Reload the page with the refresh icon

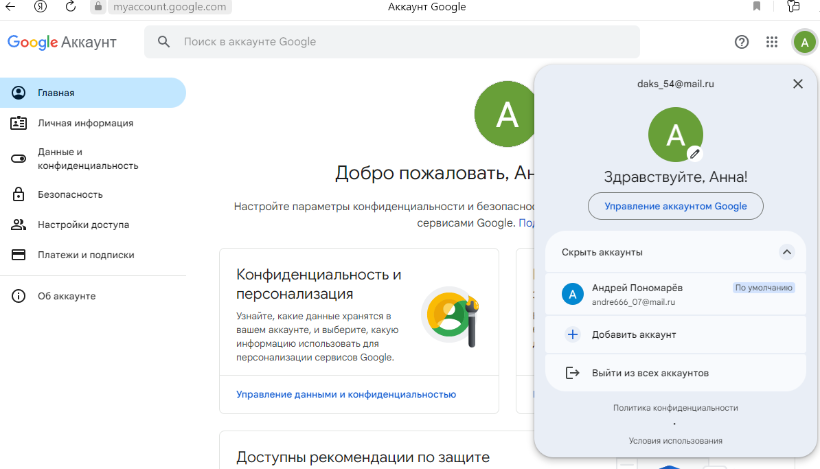[71, 6]
